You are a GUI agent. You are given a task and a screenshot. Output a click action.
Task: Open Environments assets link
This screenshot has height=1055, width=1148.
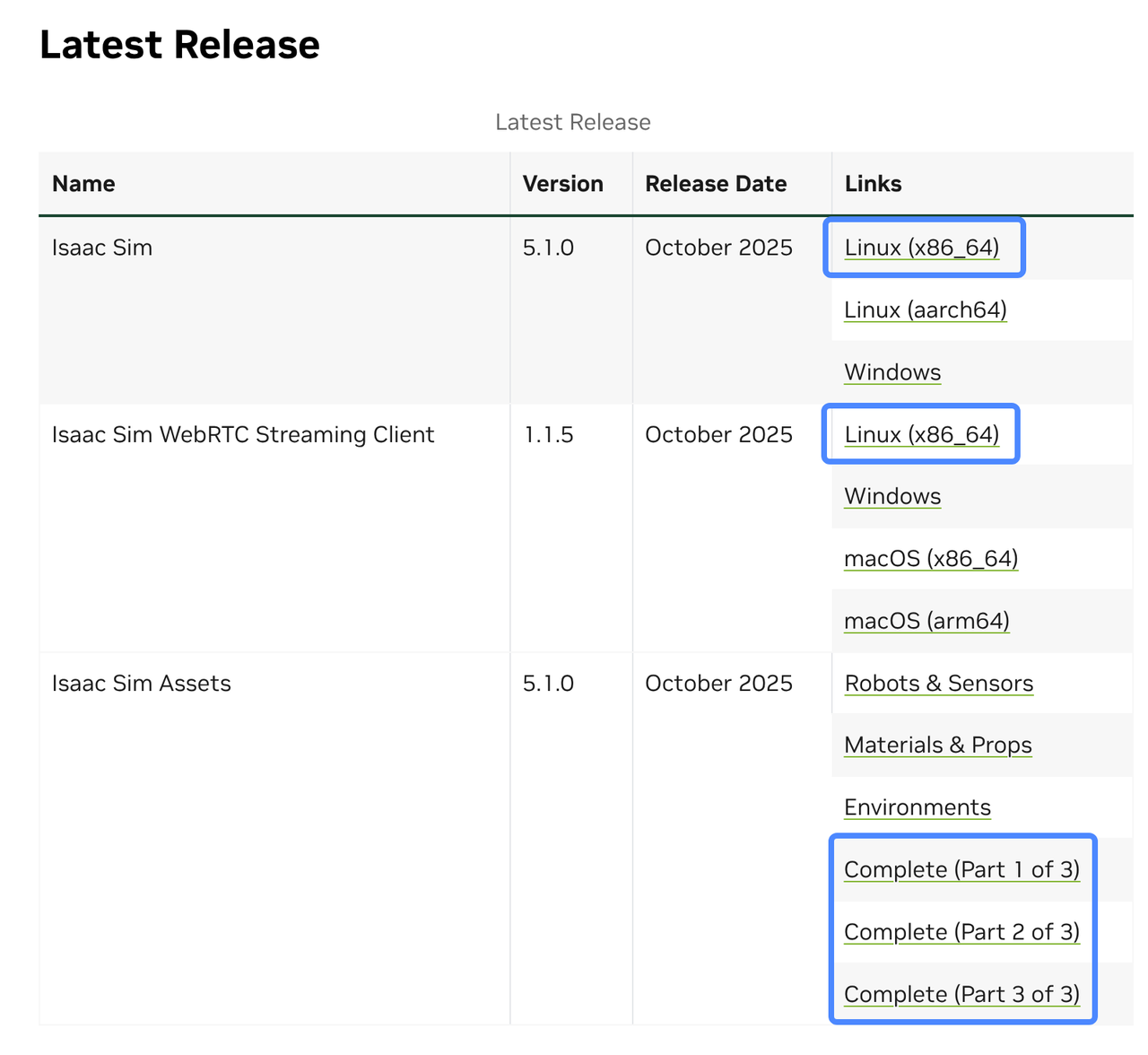(x=918, y=808)
